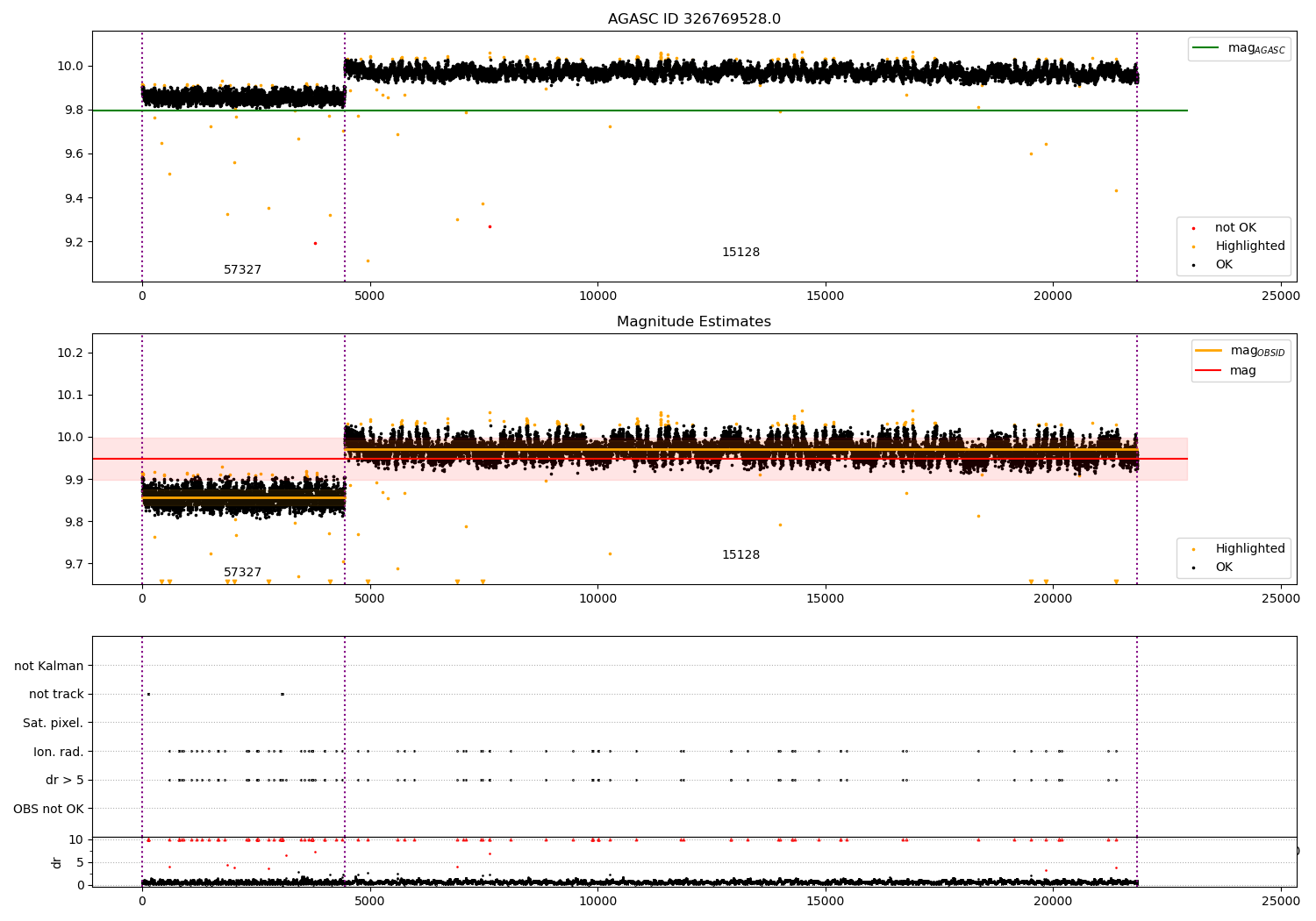Click the "15128" label in the top plot
Image resolution: width=1316 pixels, height=921 pixels.
click(x=740, y=253)
